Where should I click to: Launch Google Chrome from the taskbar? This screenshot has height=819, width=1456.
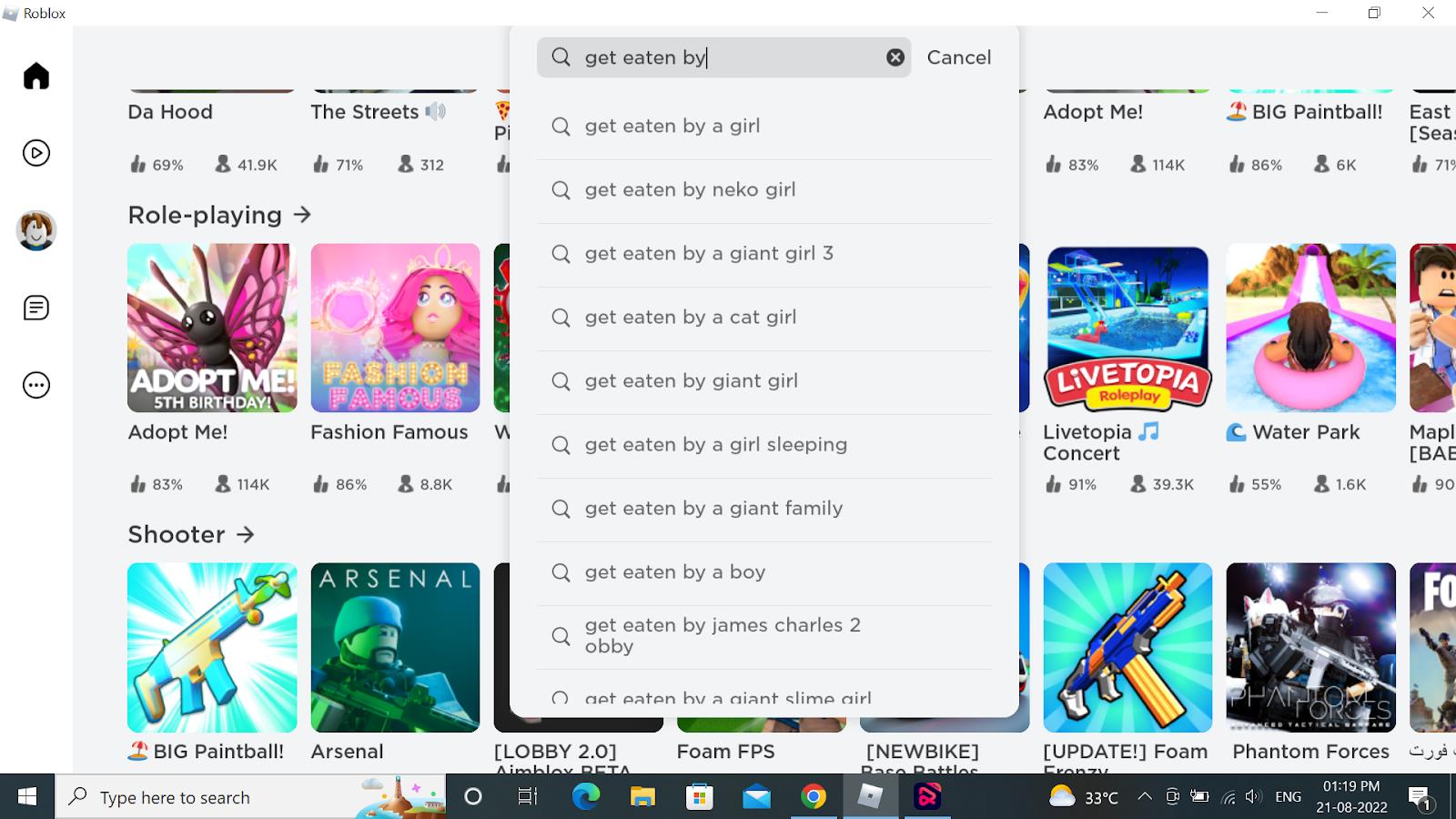tap(814, 797)
